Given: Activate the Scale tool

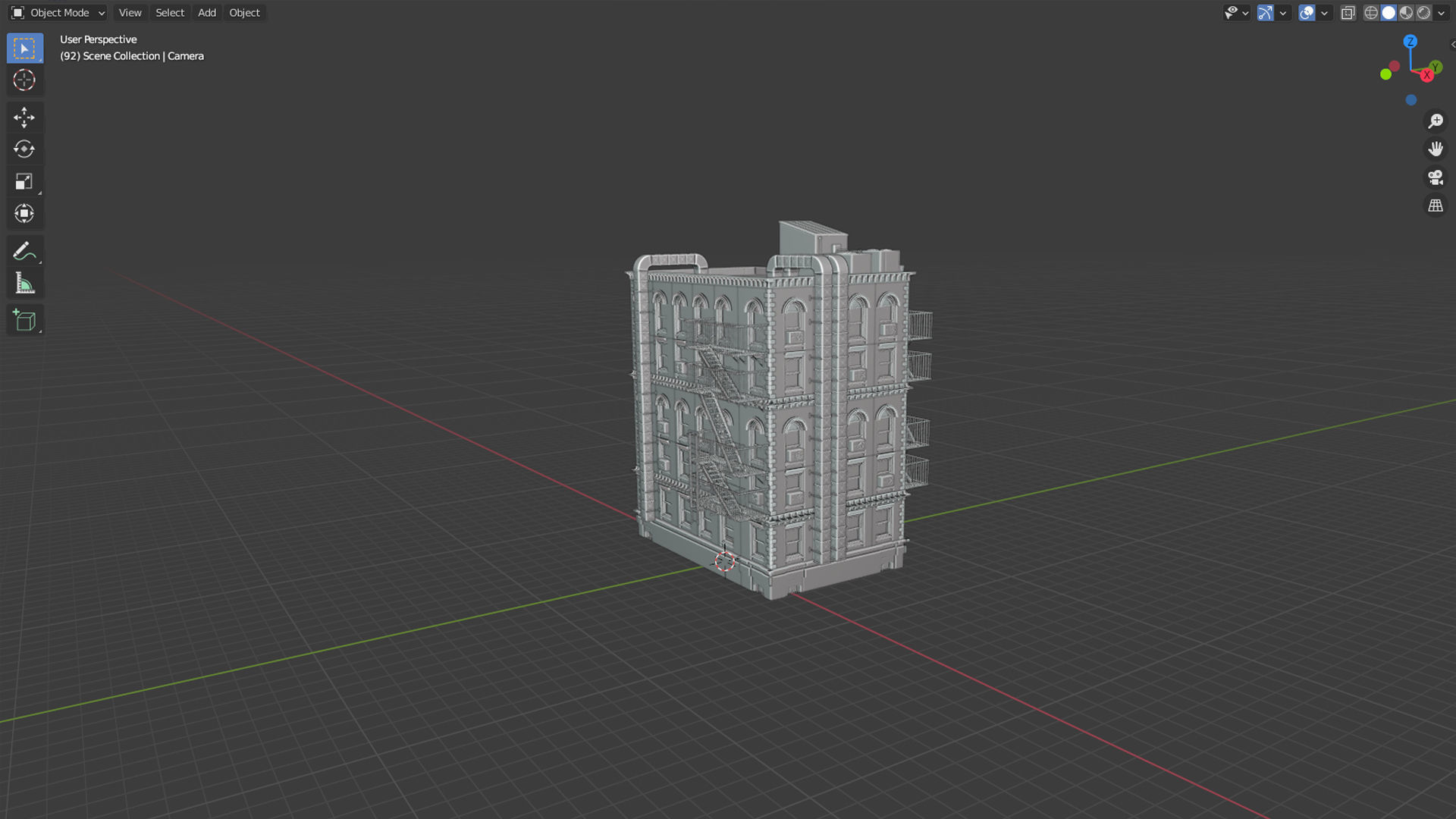Looking at the screenshot, I should (24, 181).
